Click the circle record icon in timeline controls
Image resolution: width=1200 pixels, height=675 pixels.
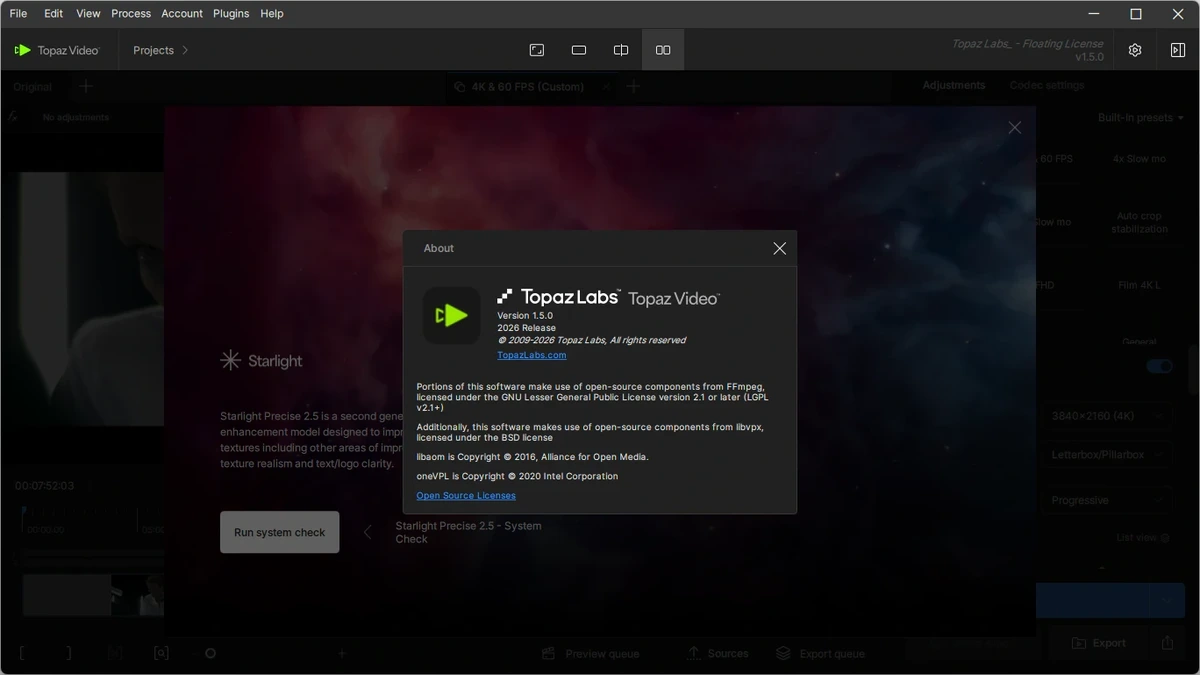210,653
